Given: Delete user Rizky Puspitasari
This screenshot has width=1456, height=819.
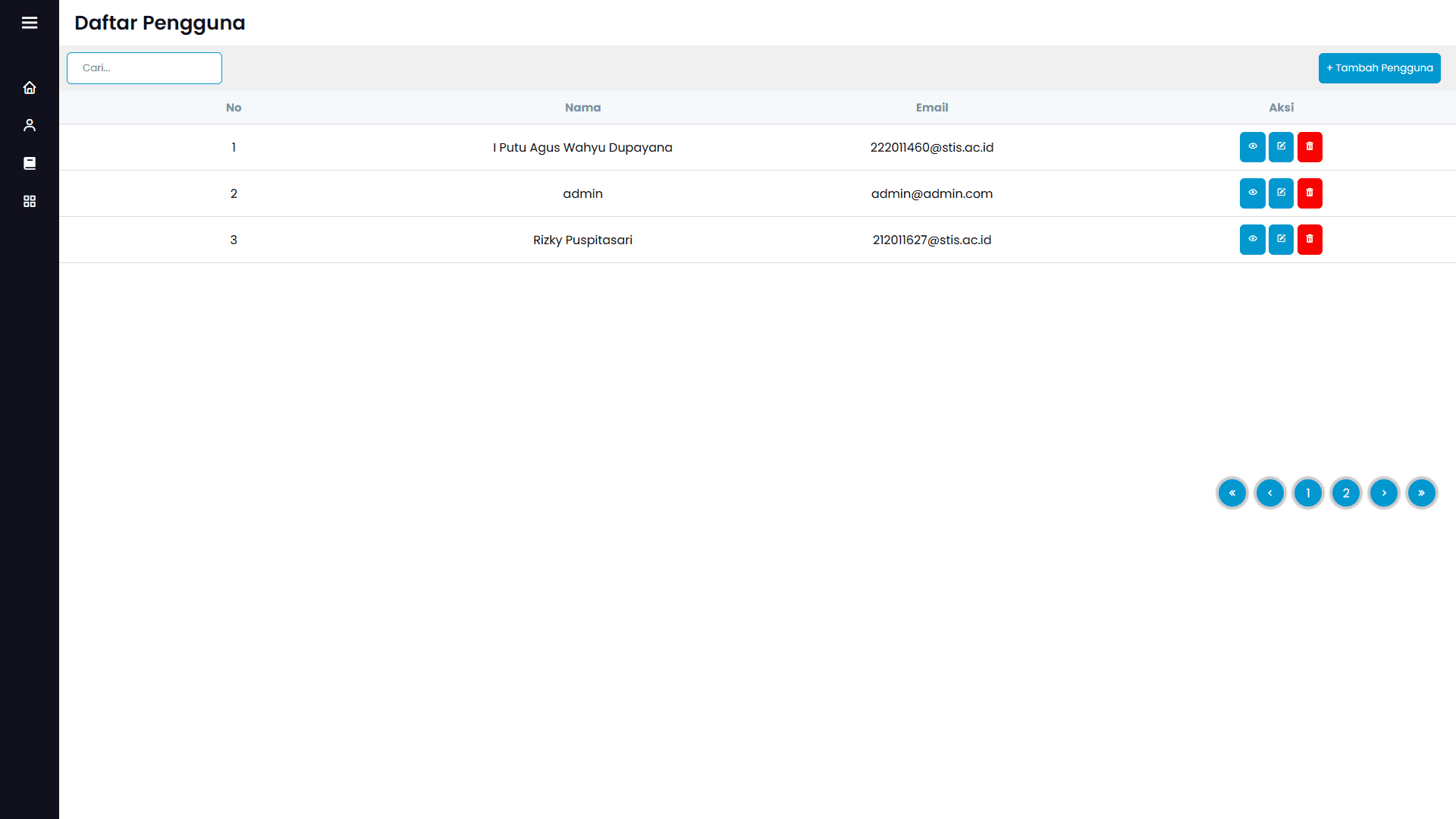Looking at the screenshot, I should tap(1310, 240).
